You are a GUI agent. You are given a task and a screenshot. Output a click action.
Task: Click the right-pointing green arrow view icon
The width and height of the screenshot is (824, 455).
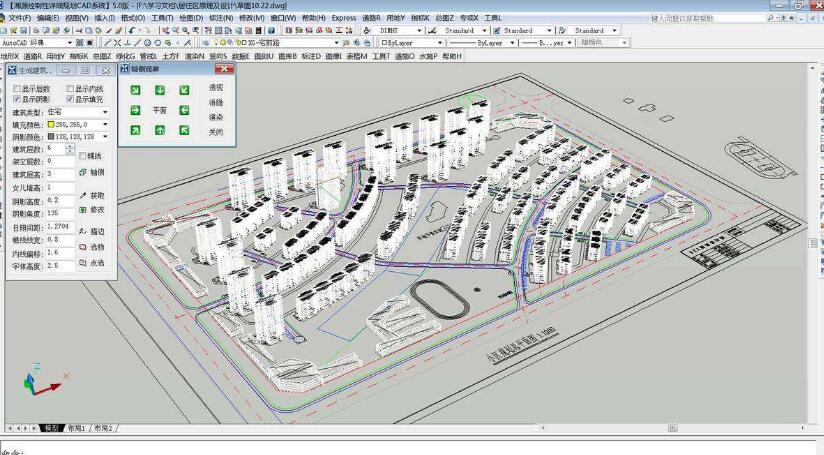click(135, 110)
